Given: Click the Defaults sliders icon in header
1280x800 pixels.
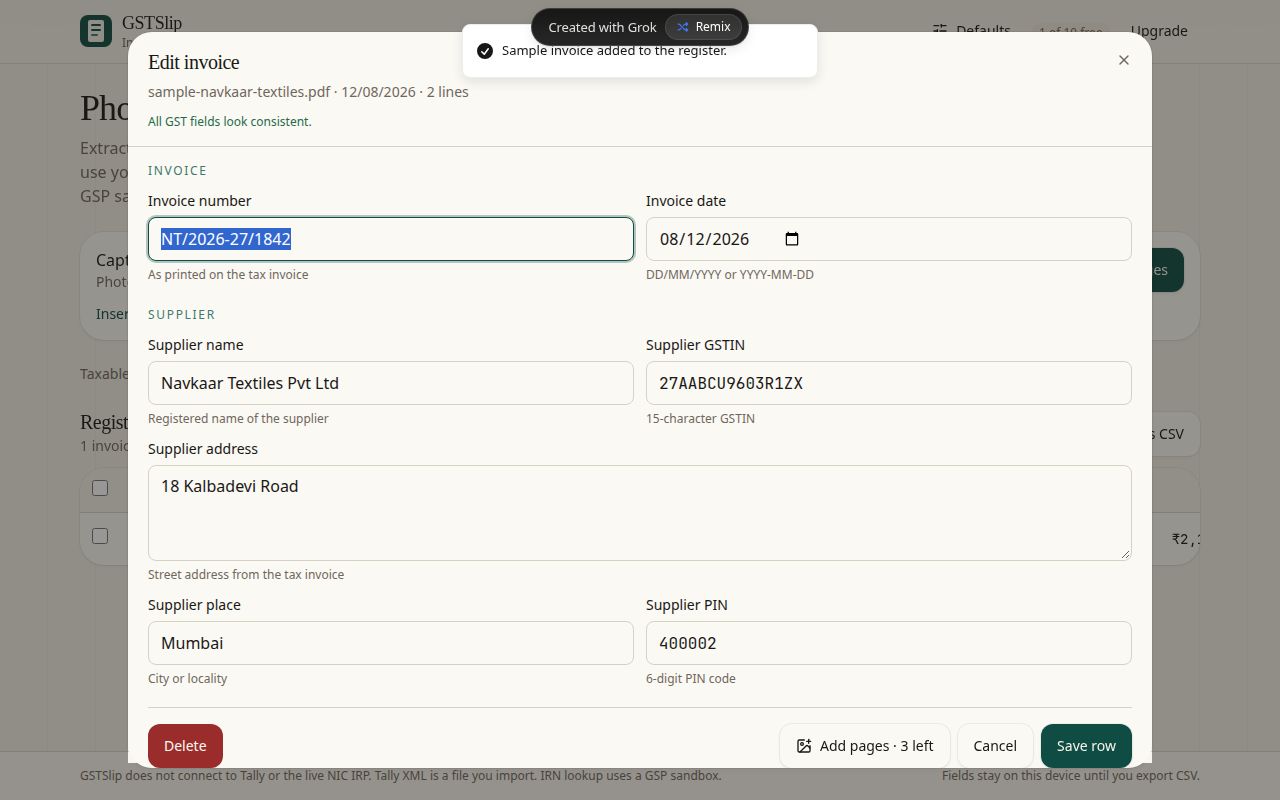Looking at the screenshot, I should pyautogui.click(x=940, y=30).
